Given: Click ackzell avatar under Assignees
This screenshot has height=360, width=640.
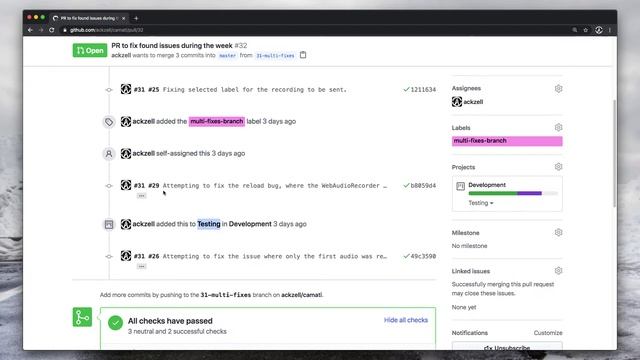Looking at the screenshot, I should tap(457, 102).
